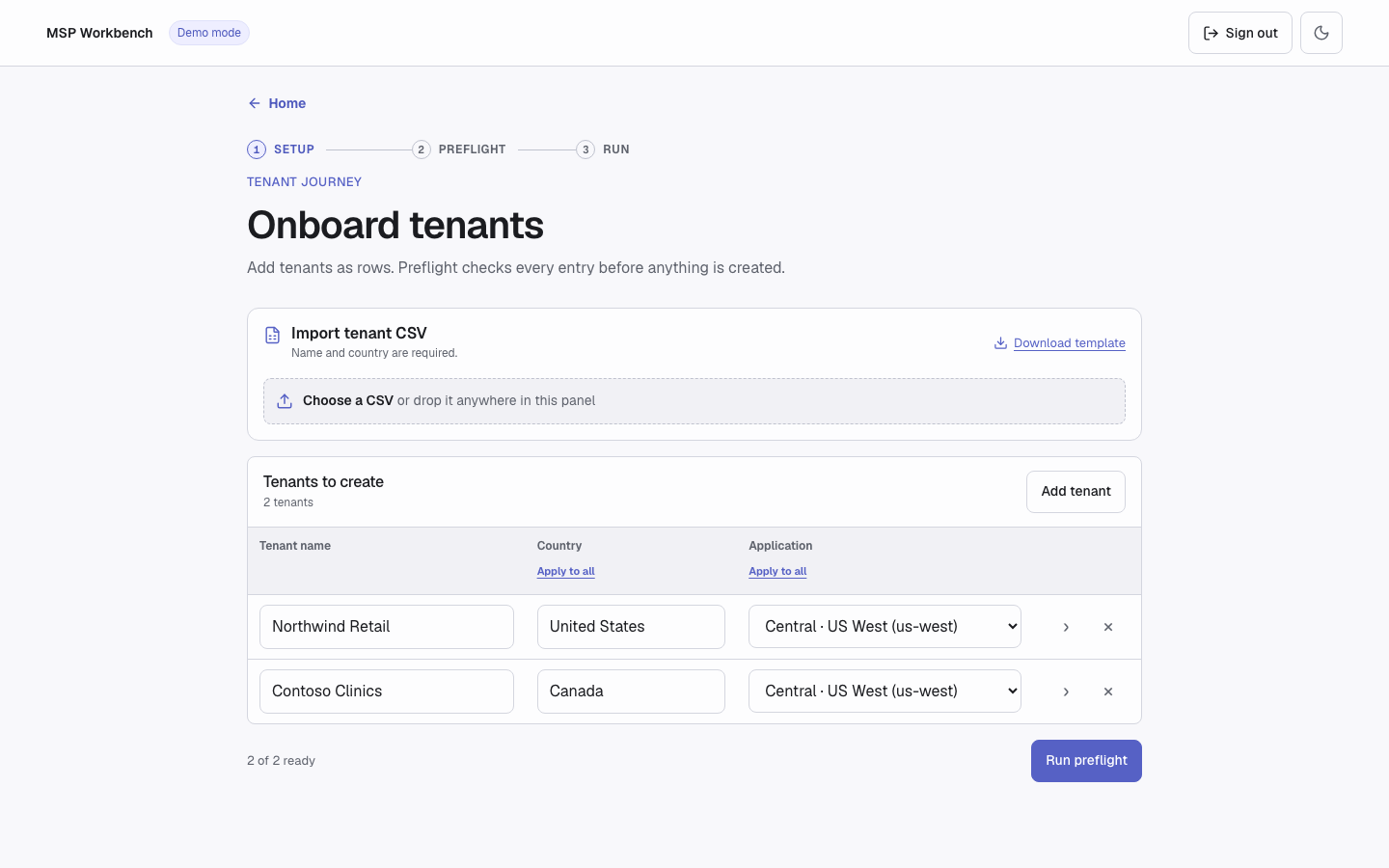
Task: Edit the Northwind Retail tenant name field
Action: point(387,627)
